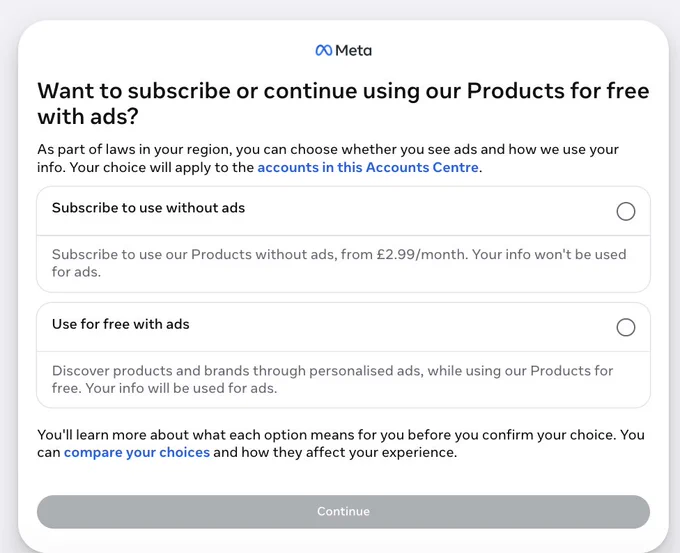This screenshot has height=553, width=680.
Task: Click the footer text about learning more
Action: (341, 443)
